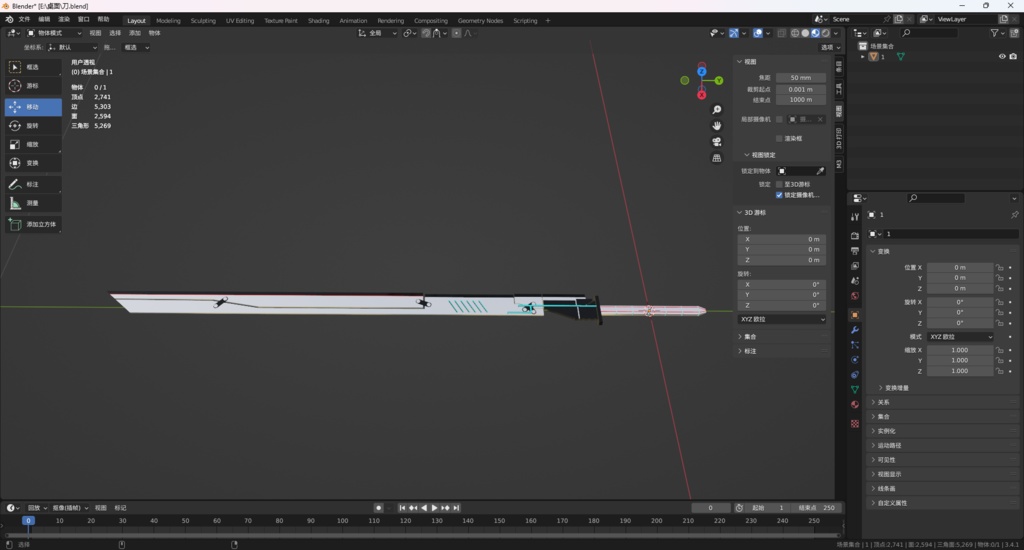Activate the 标注 annotate tool
Viewport: 1024px width, 550px height.
33,185
